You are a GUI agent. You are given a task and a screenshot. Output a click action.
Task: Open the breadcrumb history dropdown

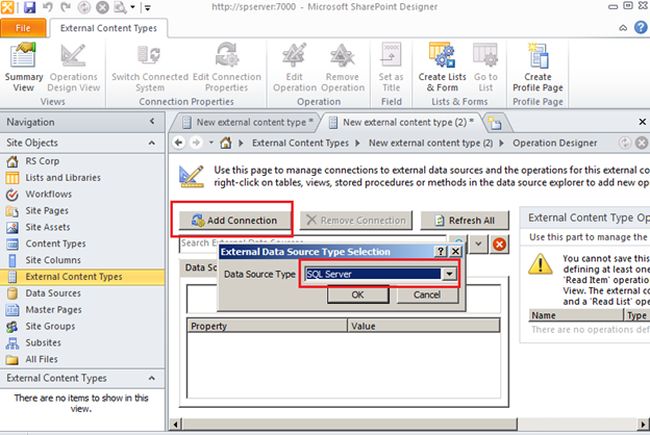pyautogui.click(x=211, y=143)
